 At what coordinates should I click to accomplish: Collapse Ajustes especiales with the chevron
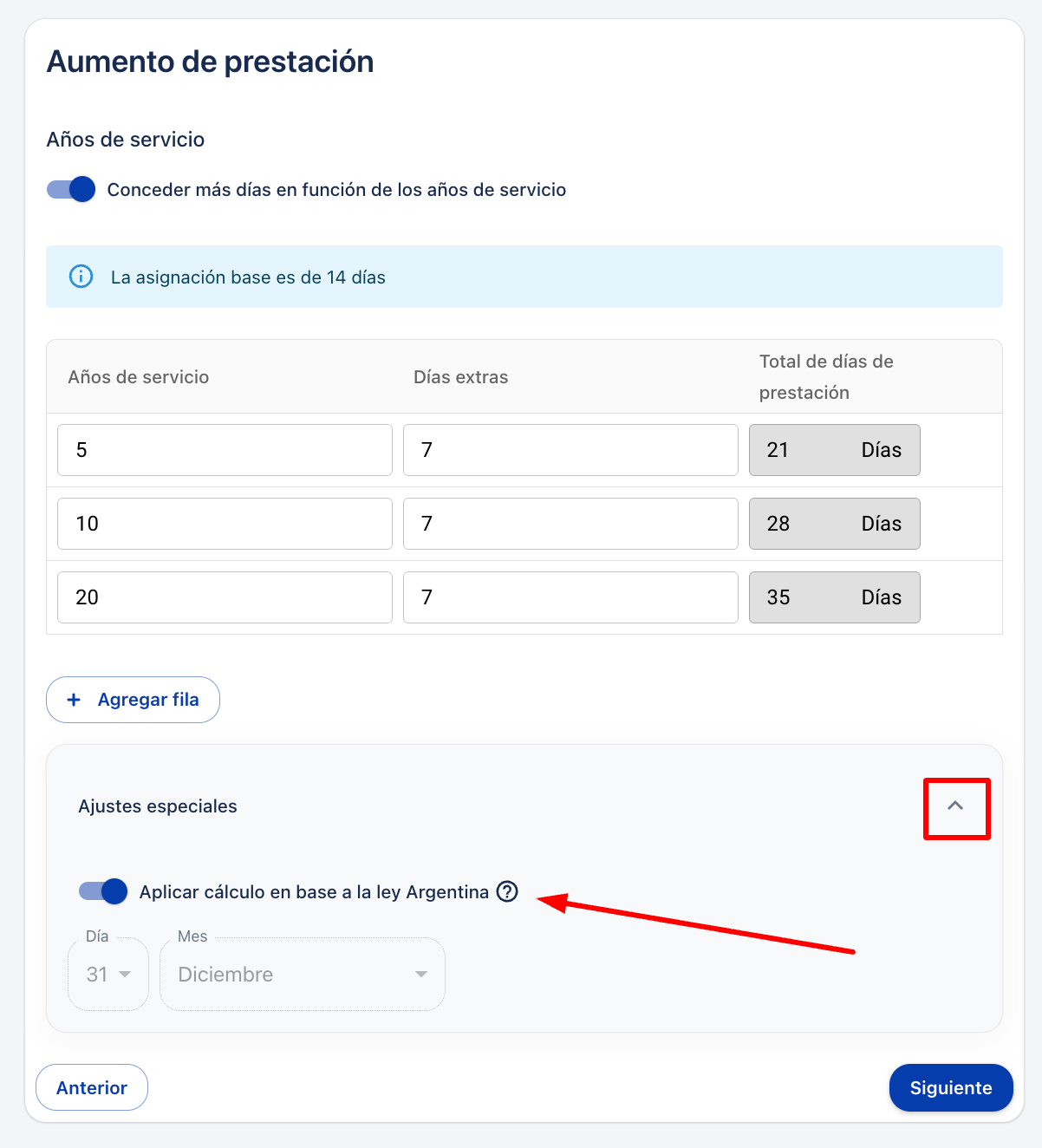955,806
